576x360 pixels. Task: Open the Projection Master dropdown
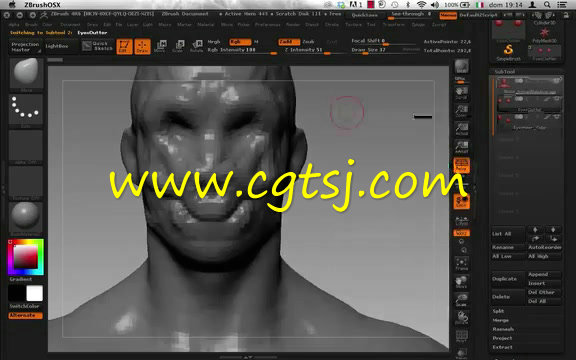click(x=25, y=47)
